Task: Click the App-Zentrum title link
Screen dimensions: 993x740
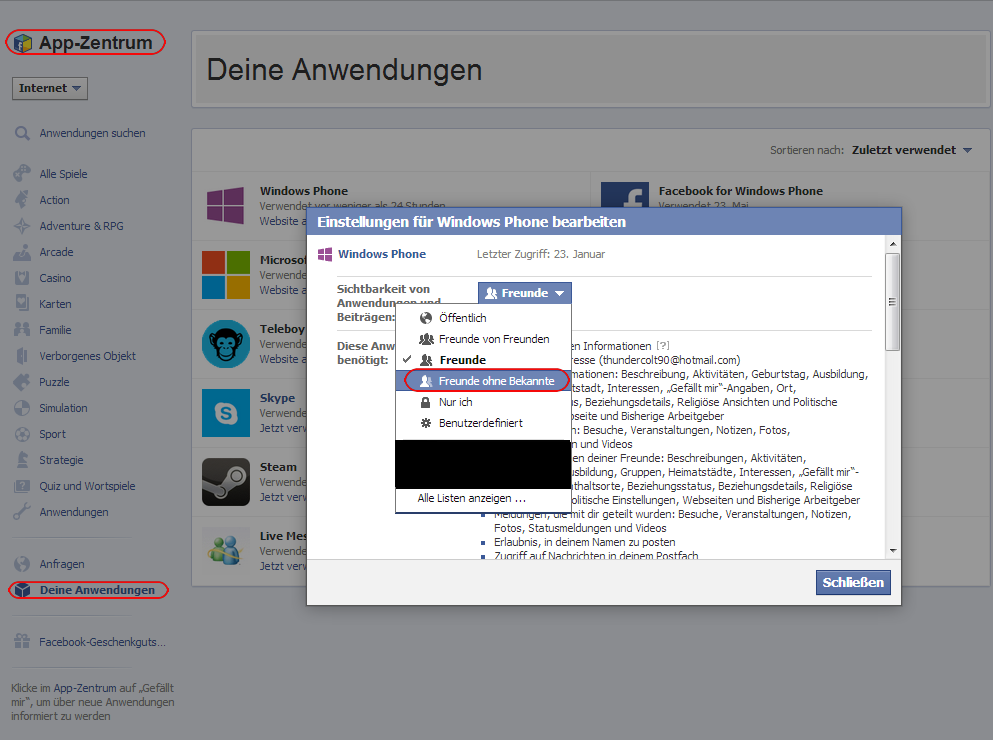Action: point(96,42)
